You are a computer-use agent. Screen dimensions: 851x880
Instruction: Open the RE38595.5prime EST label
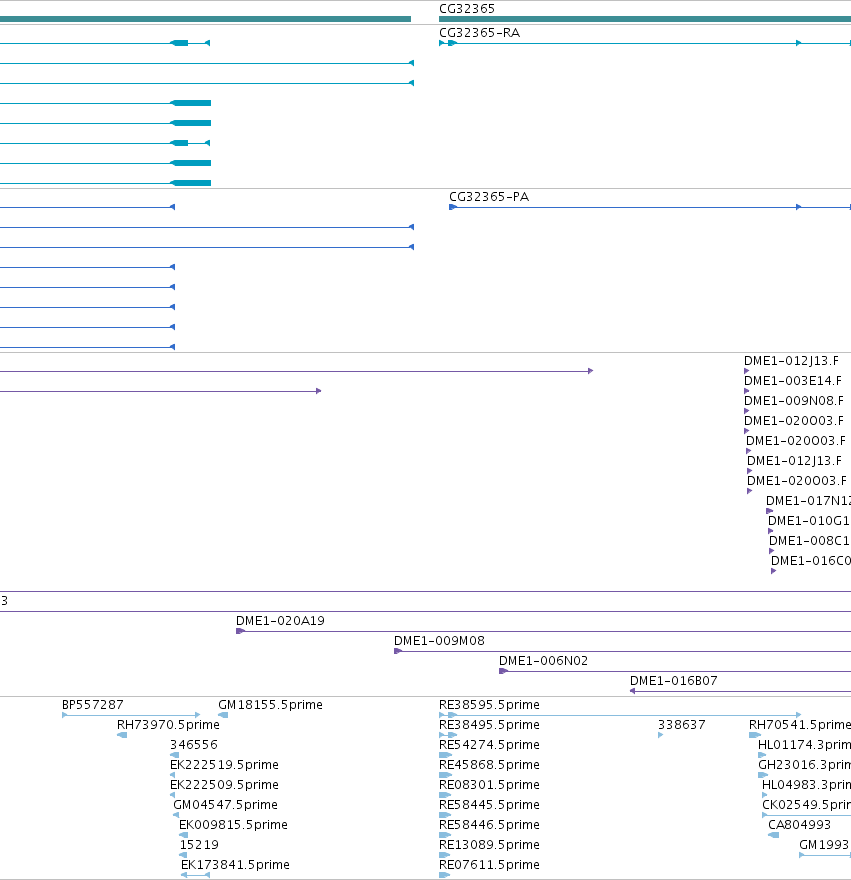coord(489,704)
